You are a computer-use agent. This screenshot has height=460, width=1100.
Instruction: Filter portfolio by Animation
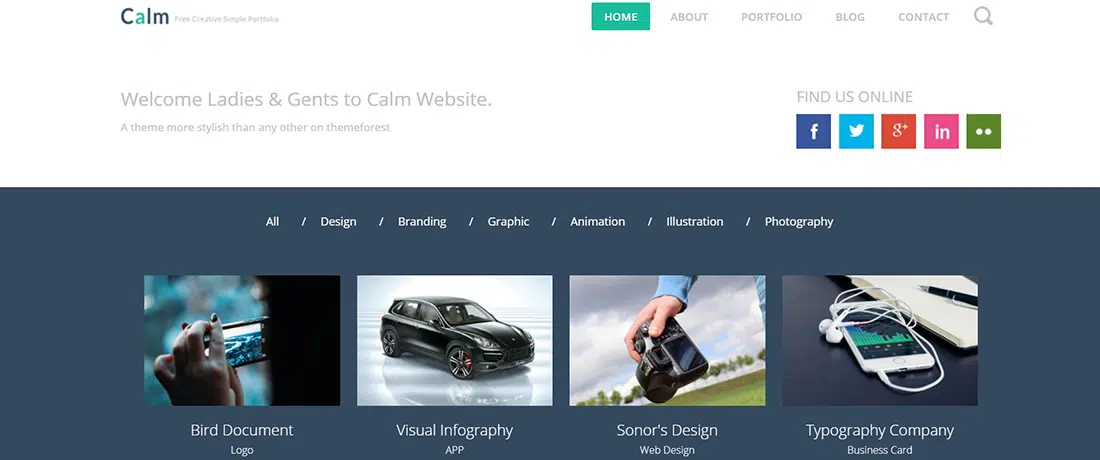(598, 222)
